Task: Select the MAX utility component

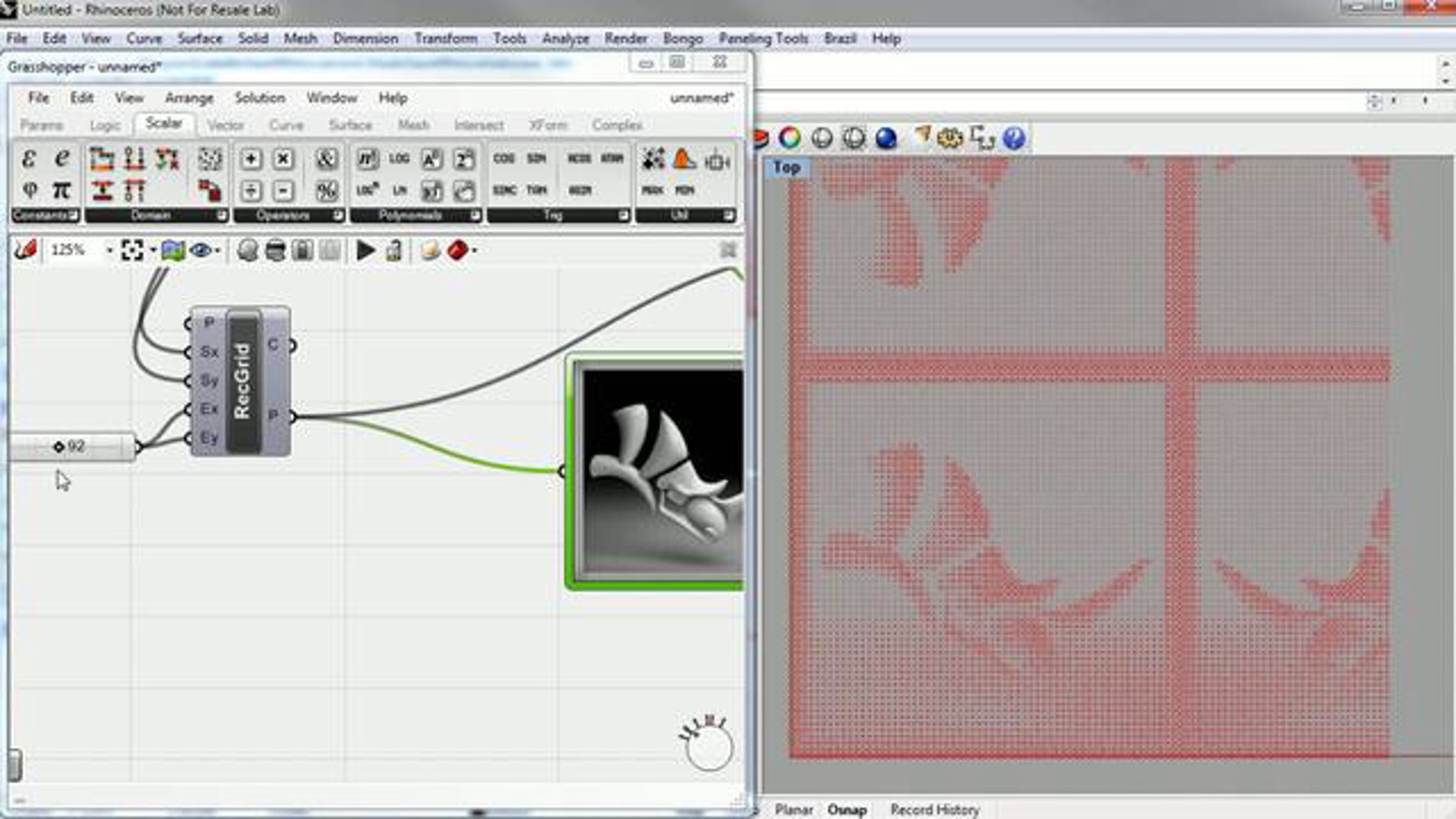Action: [x=653, y=190]
